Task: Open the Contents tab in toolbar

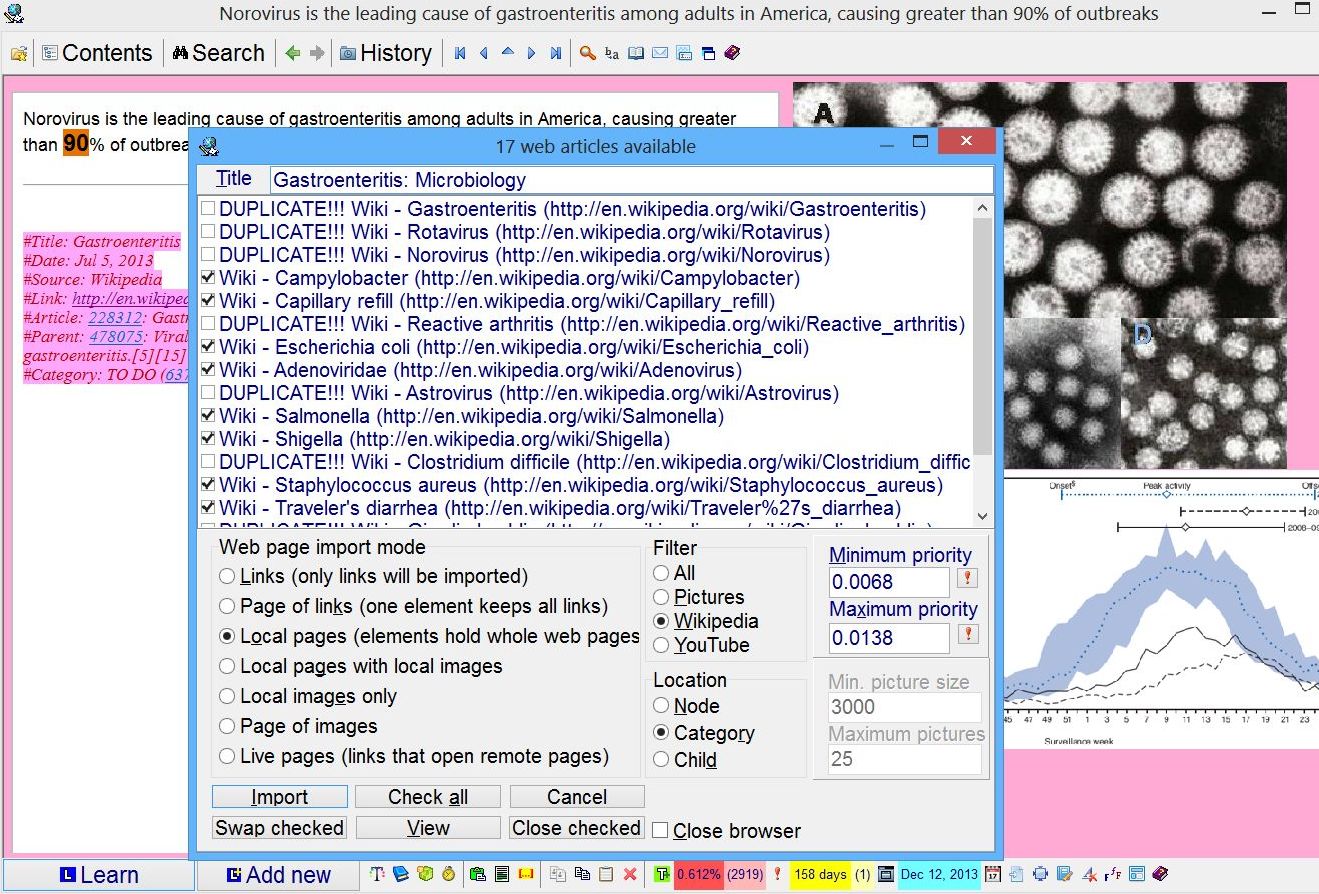Action: [97, 54]
